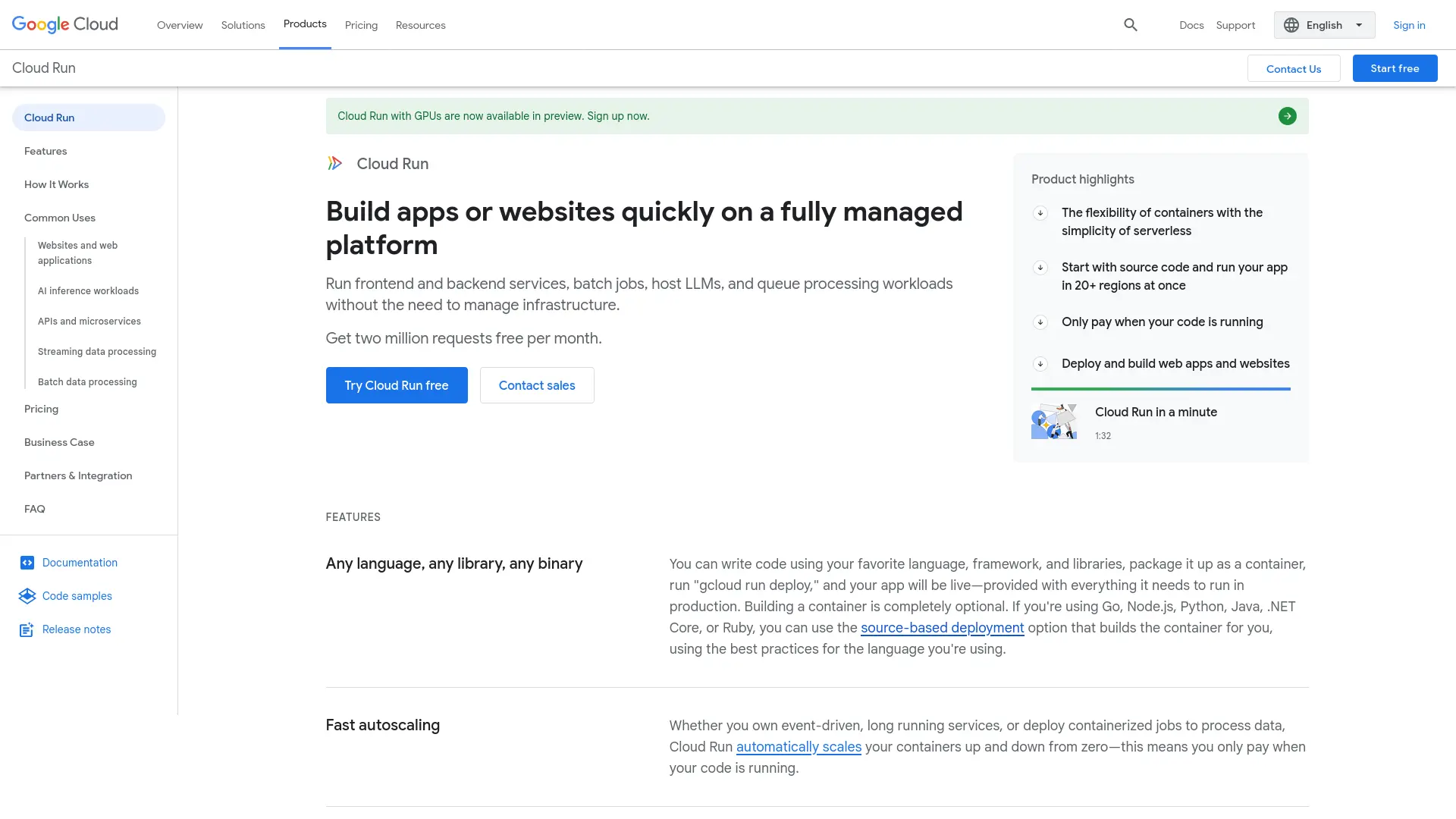Open the Resources nav menu
Viewport: 1456px width, 819px height.
[x=420, y=25]
